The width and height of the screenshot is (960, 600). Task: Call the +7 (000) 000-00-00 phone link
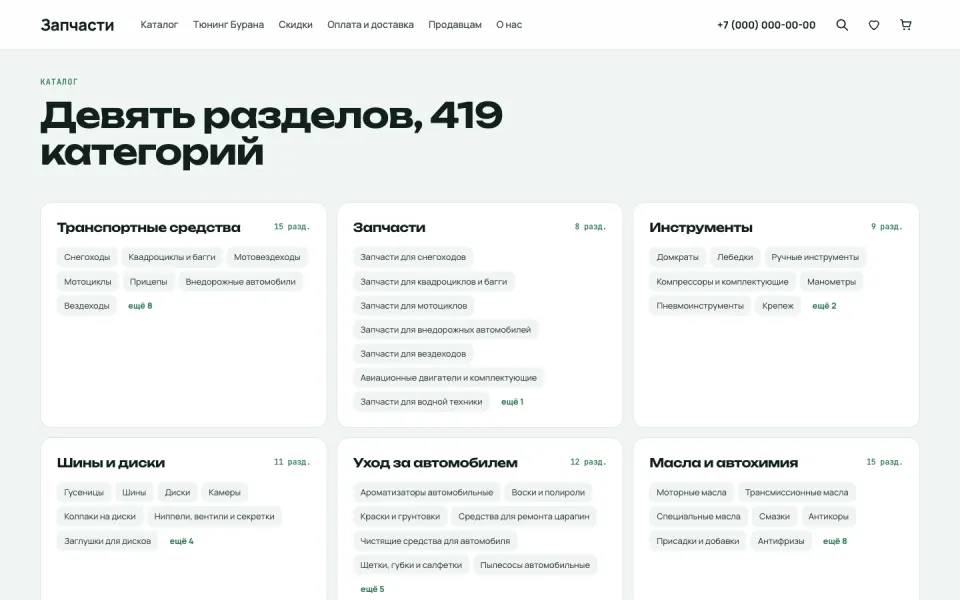tap(766, 25)
